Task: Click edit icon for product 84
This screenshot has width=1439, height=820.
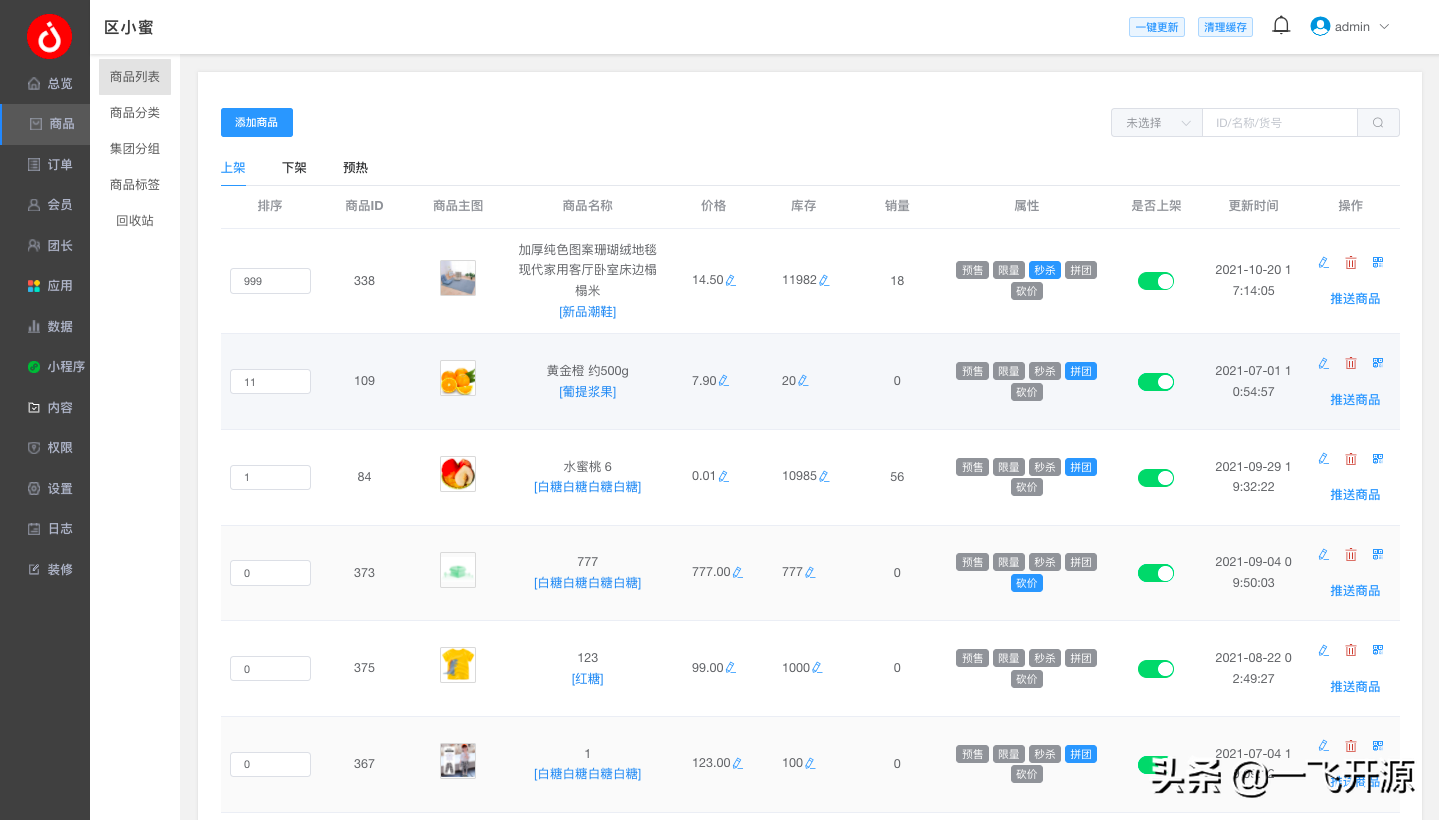Action: click(1324, 459)
